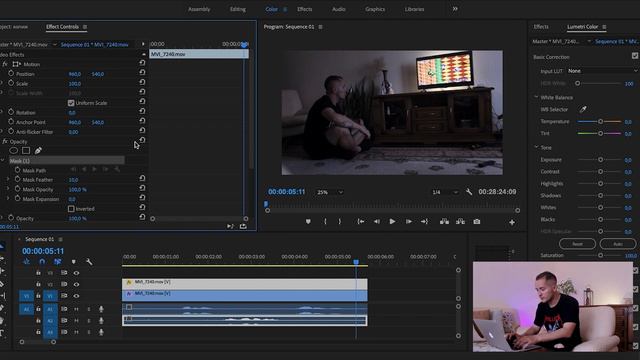This screenshot has height=360, width=640.
Task: Collapse the Mask (1) group
Action: tap(2, 161)
